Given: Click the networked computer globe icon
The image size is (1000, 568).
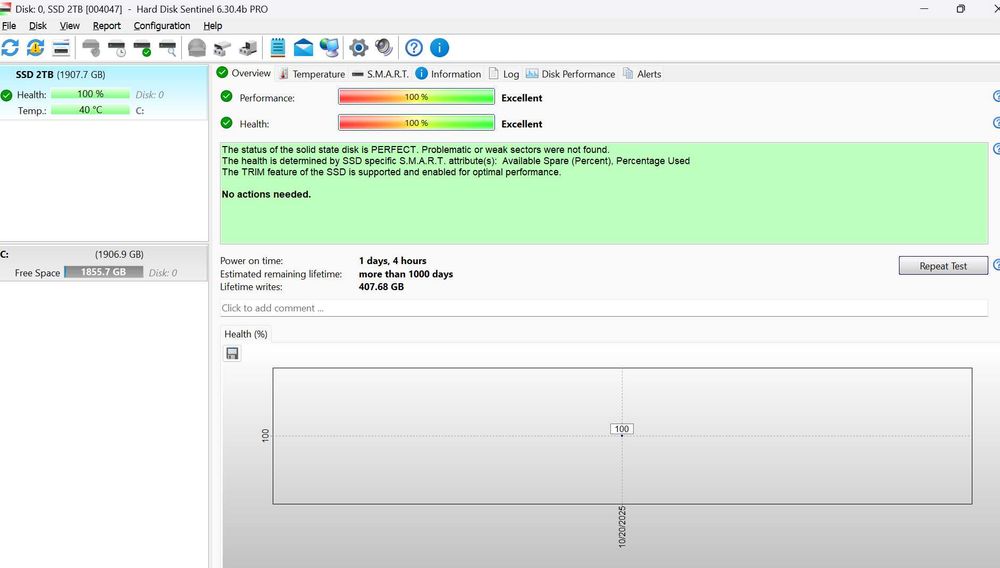Looking at the screenshot, I should (x=329, y=48).
